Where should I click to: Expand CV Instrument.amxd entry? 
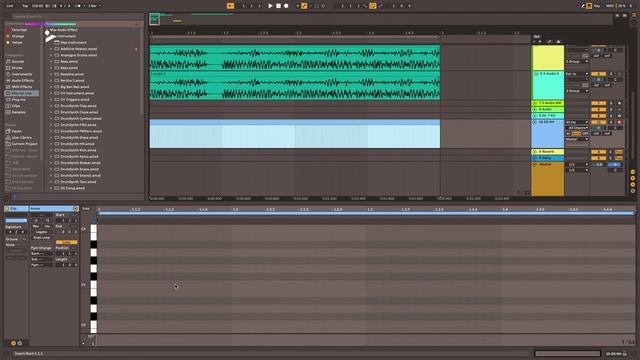(52, 93)
